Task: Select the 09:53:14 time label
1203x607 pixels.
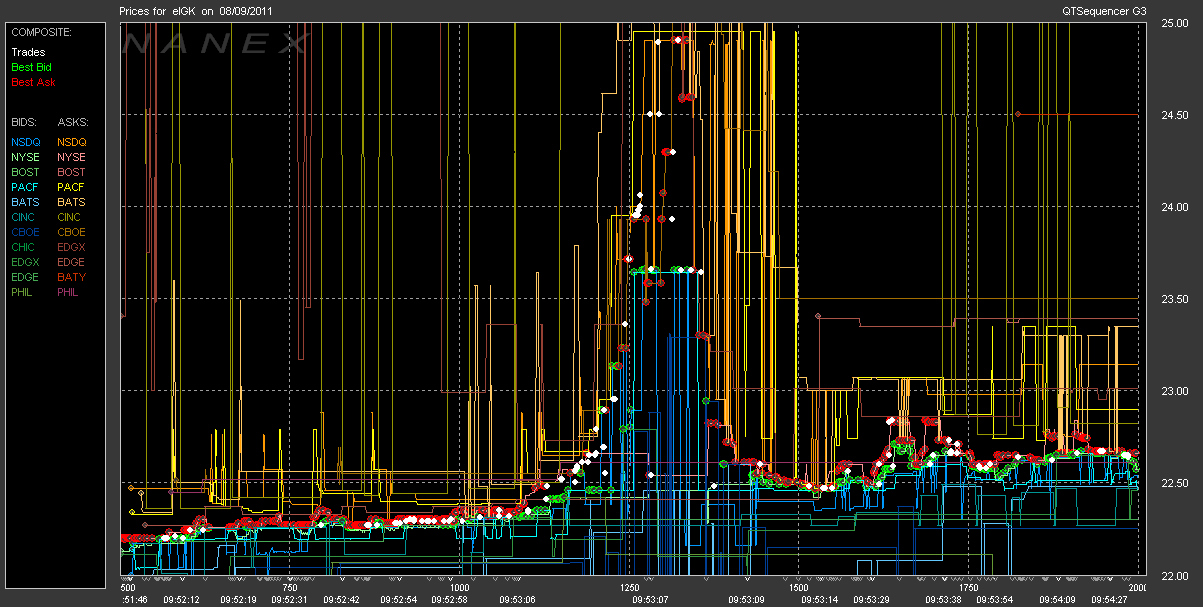Action: coord(818,600)
